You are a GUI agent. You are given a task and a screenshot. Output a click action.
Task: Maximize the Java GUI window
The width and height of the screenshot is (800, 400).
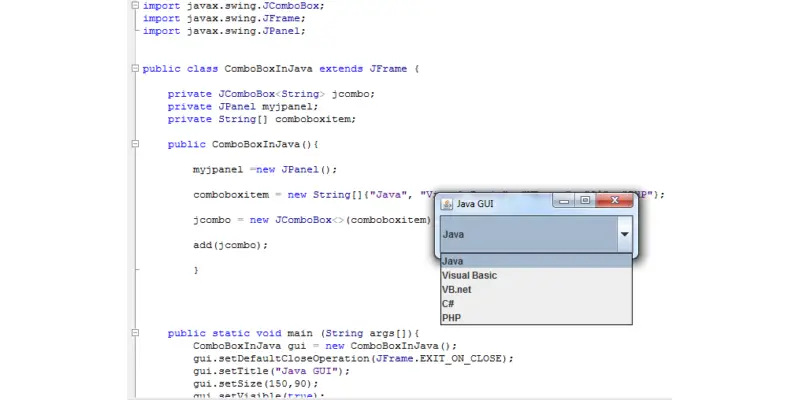coord(585,201)
